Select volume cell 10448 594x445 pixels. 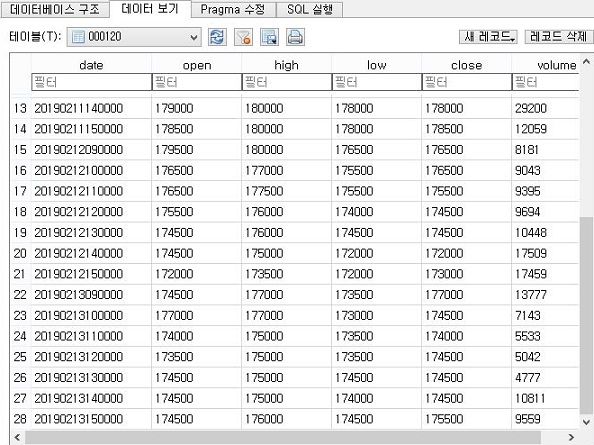click(546, 233)
